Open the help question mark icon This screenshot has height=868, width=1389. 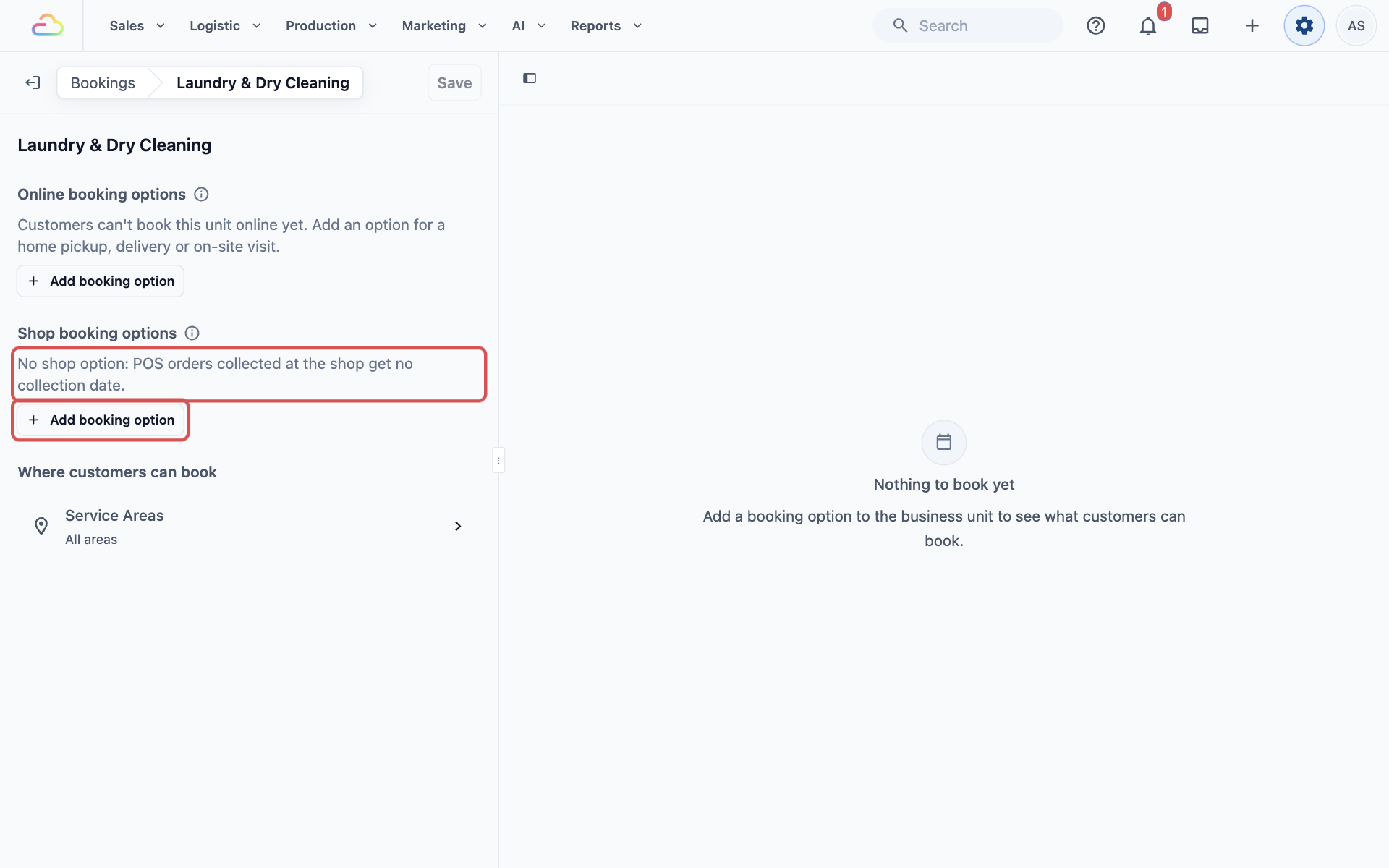1096,25
